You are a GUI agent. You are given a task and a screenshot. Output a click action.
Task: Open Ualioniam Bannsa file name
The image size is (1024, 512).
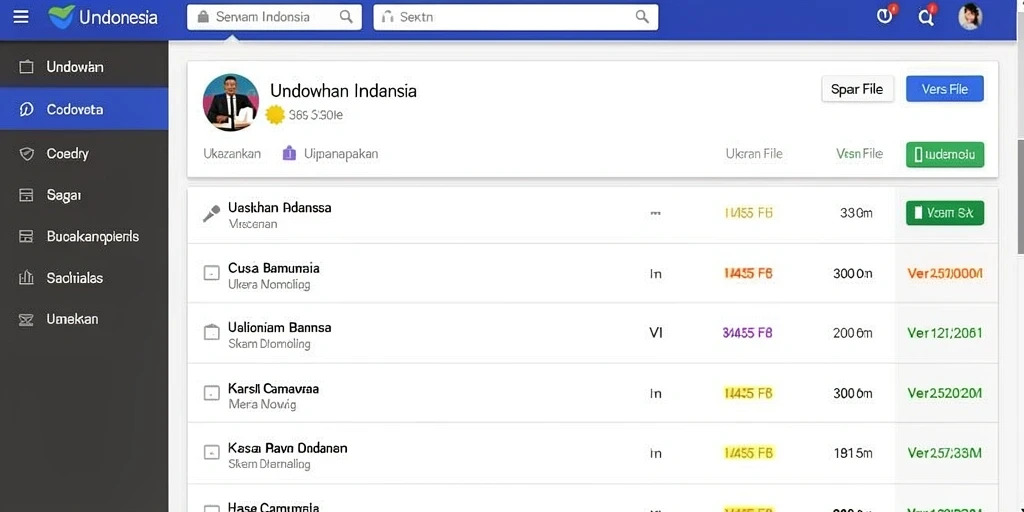(x=280, y=327)
